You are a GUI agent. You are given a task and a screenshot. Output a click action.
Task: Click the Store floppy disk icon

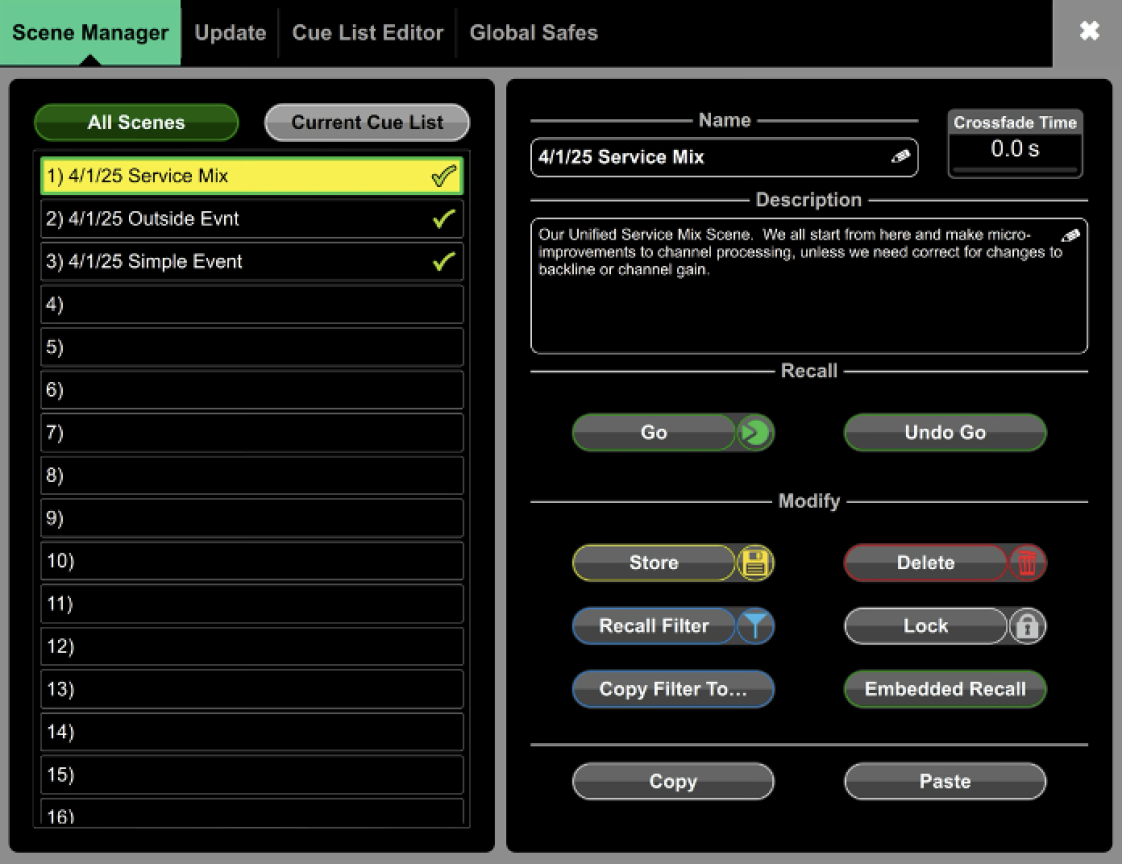pyautogui.click(x=755, y=563)
